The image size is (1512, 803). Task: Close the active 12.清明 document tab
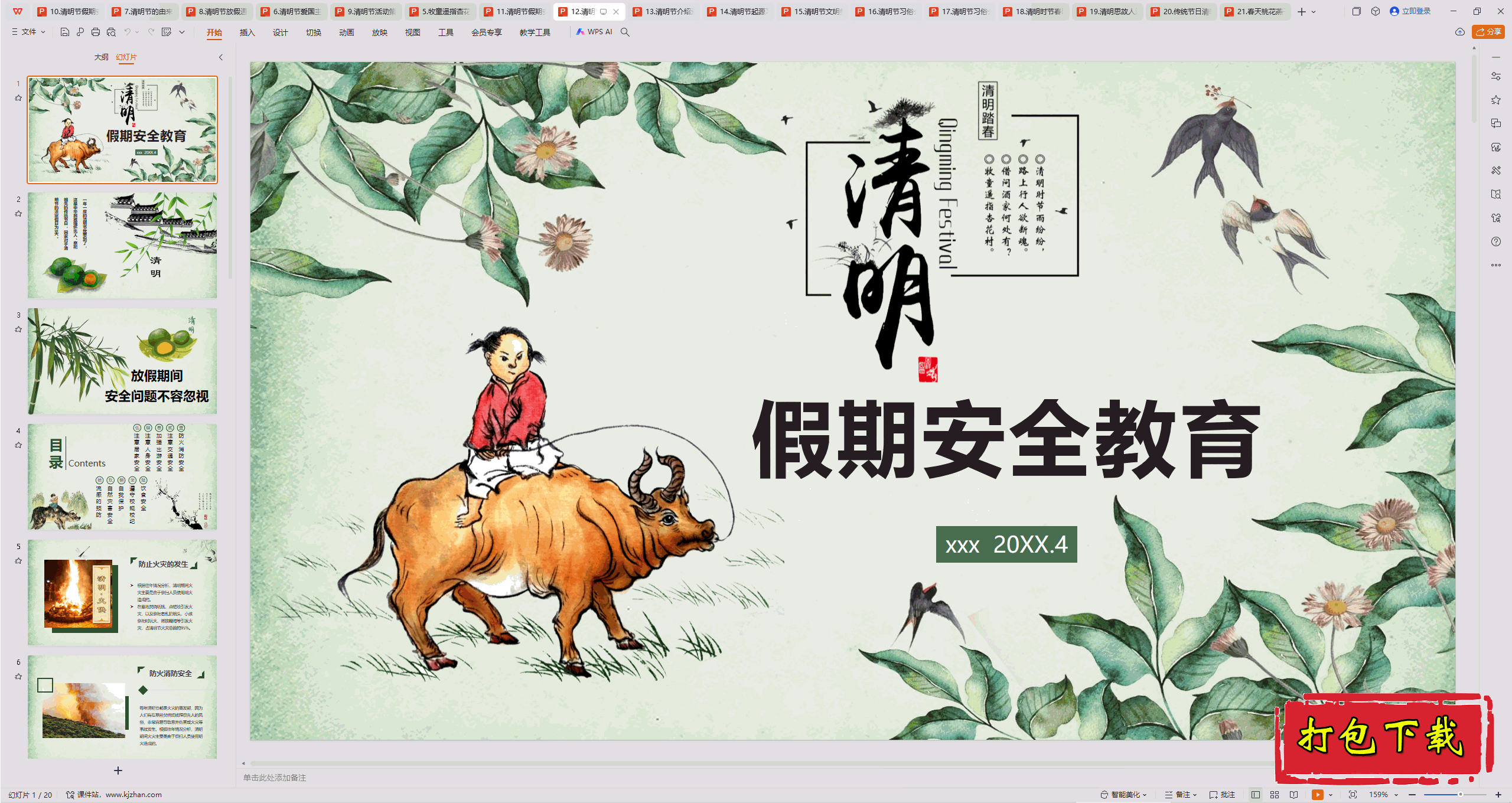pyautogui.click(x=616, y=11)
